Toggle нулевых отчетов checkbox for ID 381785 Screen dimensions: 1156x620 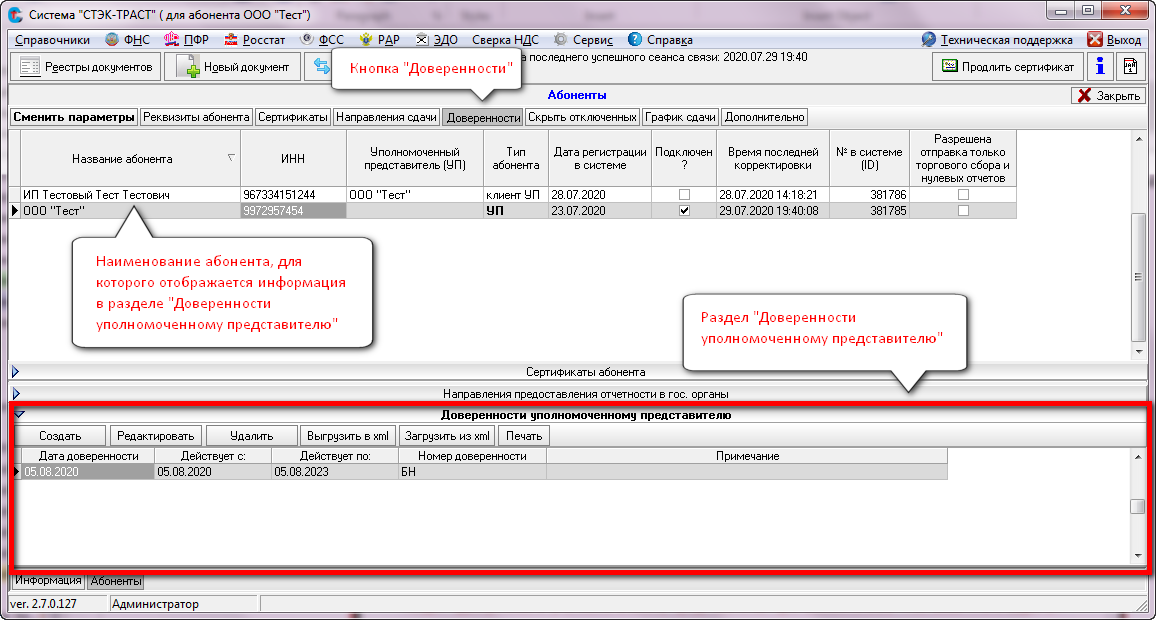963,211
